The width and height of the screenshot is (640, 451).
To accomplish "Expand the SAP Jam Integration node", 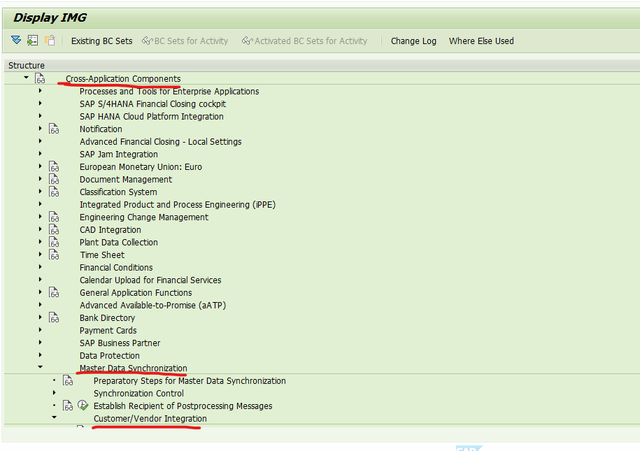I will [40, 154].
